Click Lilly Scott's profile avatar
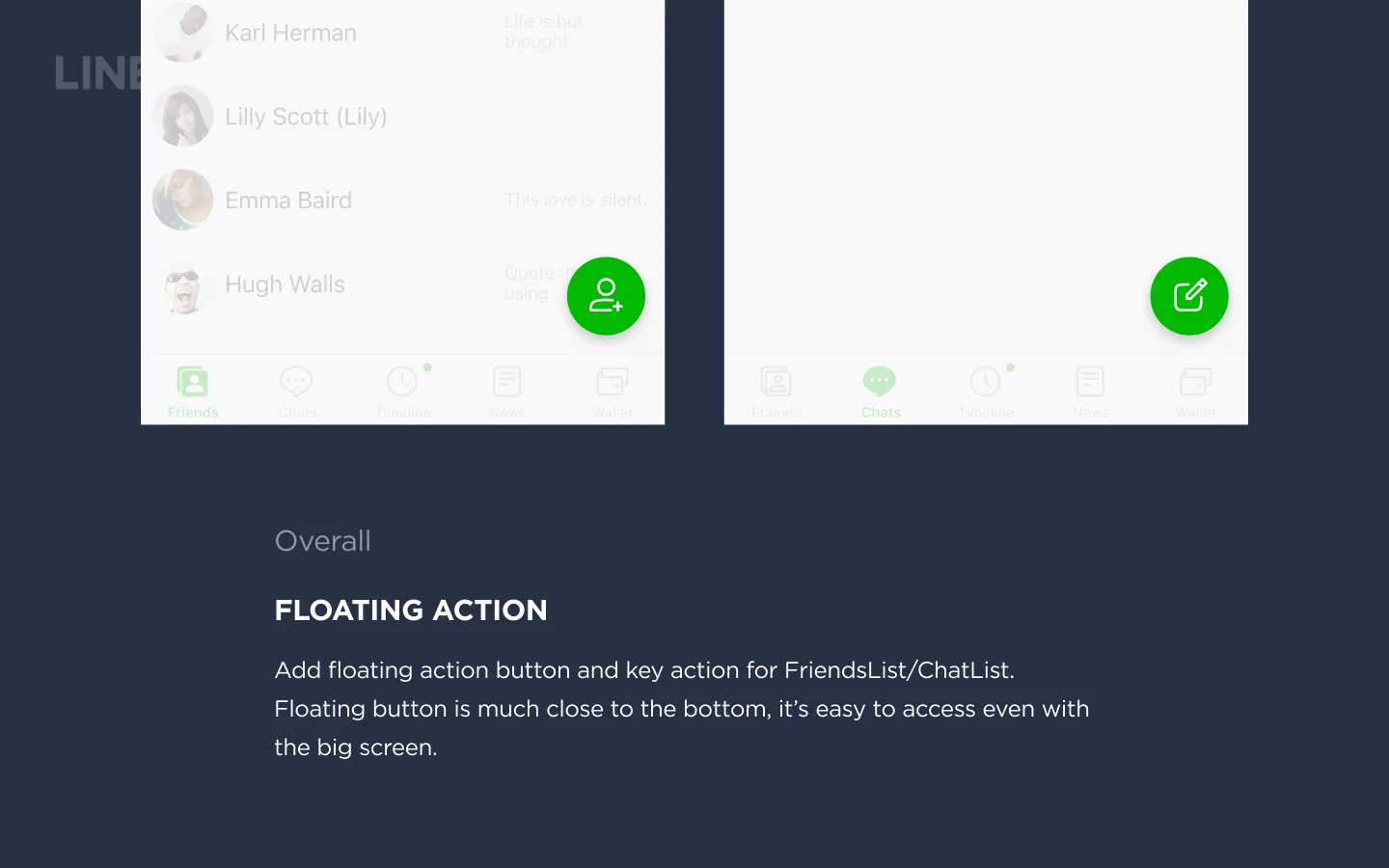This screenshot has height=868, width=1389. click(x=182, y=116)
